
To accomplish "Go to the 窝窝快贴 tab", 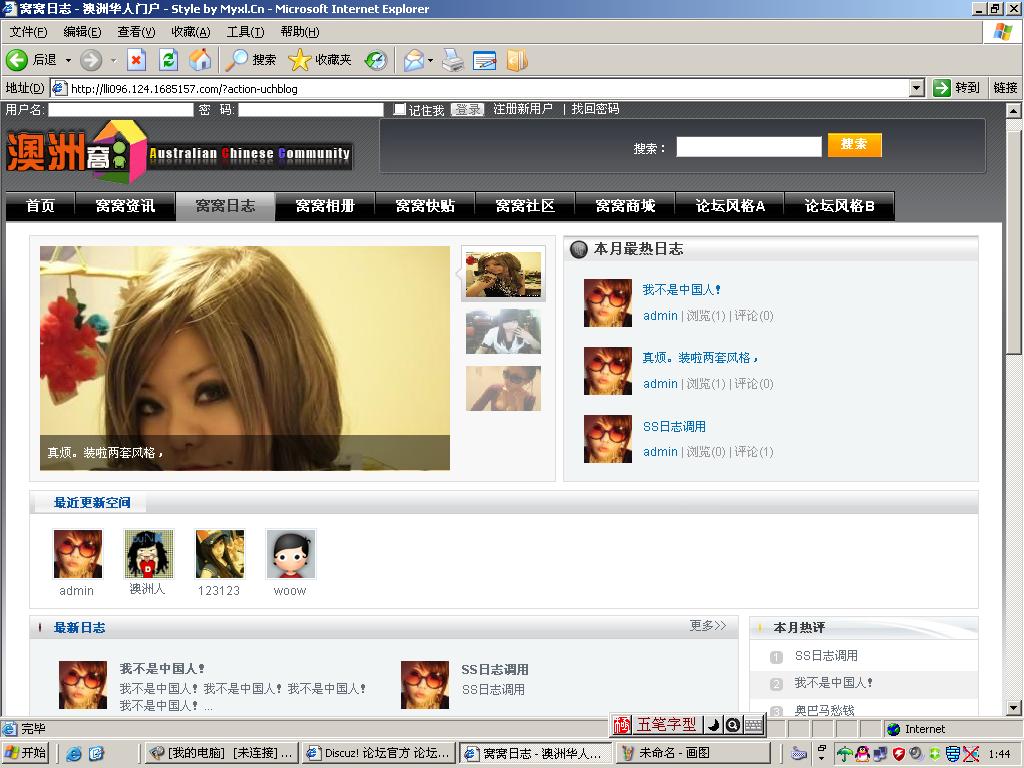I will [425, 206].
